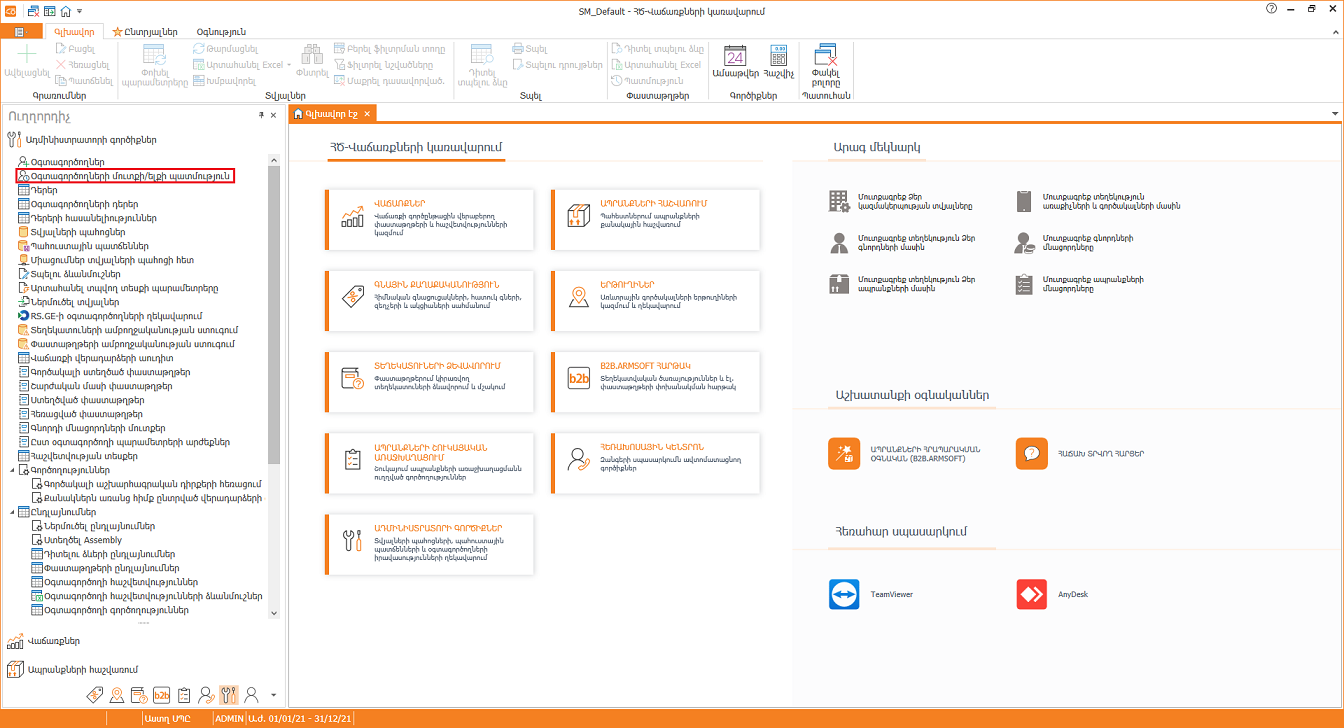Screen dimensions: 1344x728
Task: Click the b2b icon in navigator bottom bar
Action: click(x=162, y=694)
